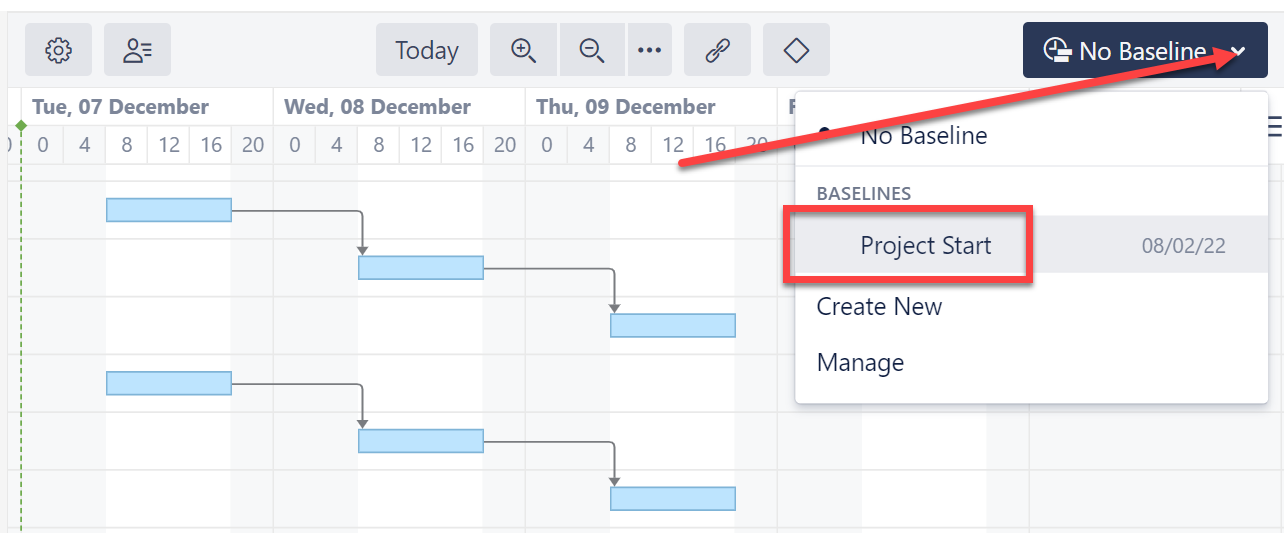This screenshot has height=533, width=1284.
Task: Click the green today marker on timeline
Action: click(x=21, y=125)
